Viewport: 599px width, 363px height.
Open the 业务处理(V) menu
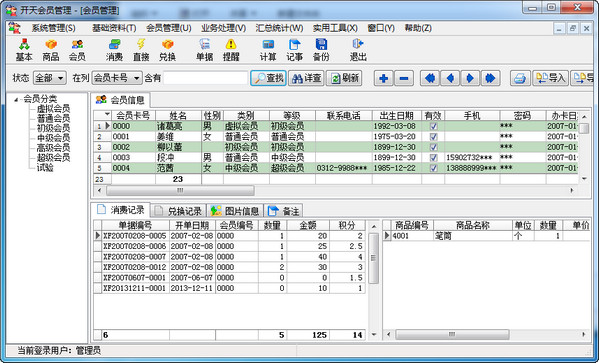223,28
